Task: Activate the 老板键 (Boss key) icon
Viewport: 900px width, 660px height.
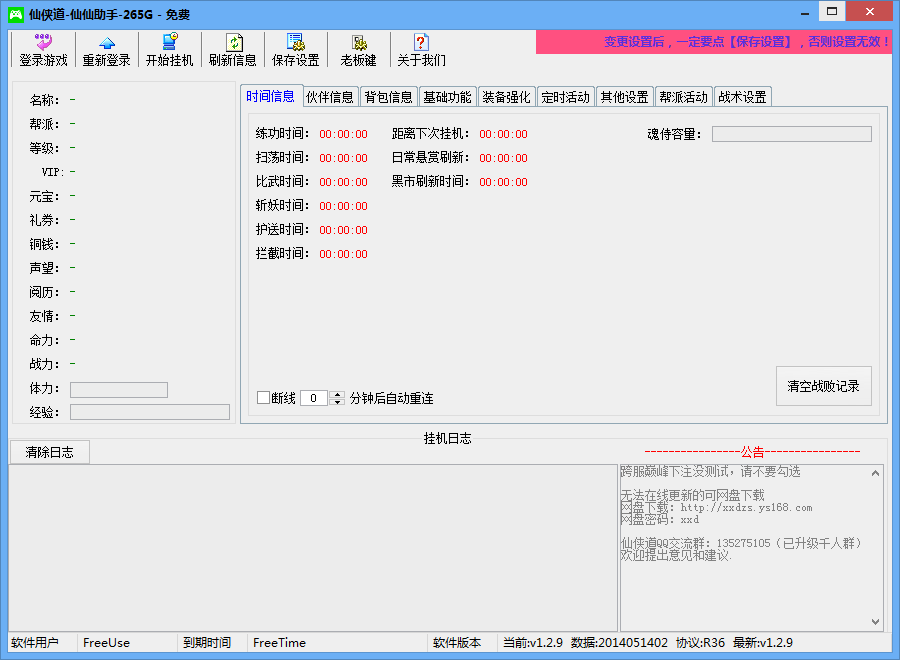Action: tap(356, 48)
